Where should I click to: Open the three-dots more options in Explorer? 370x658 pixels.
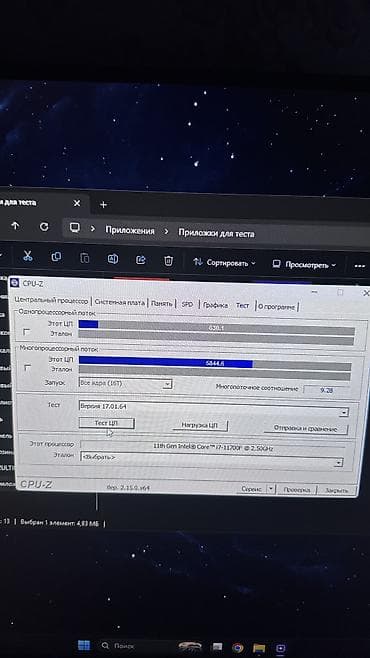click(x=360, y=266)
